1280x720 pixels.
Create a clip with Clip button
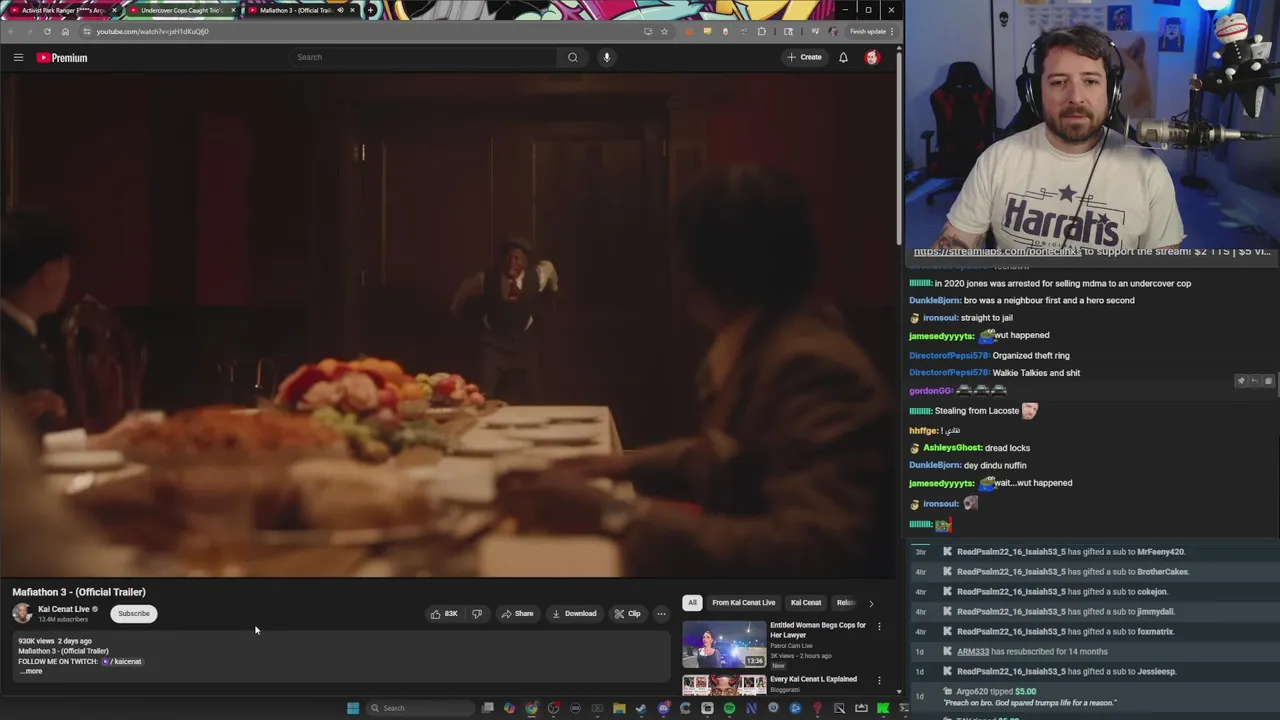click(627, 614)
